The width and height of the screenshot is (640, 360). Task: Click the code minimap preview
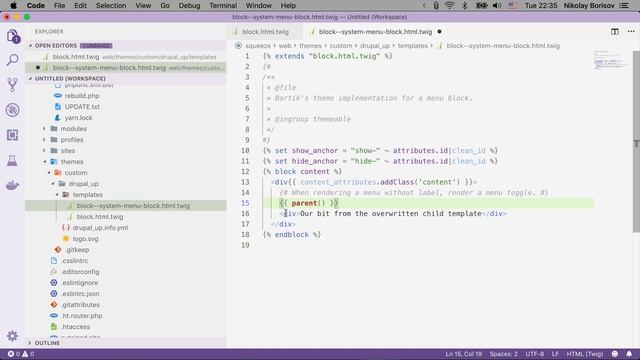point(611,60)
